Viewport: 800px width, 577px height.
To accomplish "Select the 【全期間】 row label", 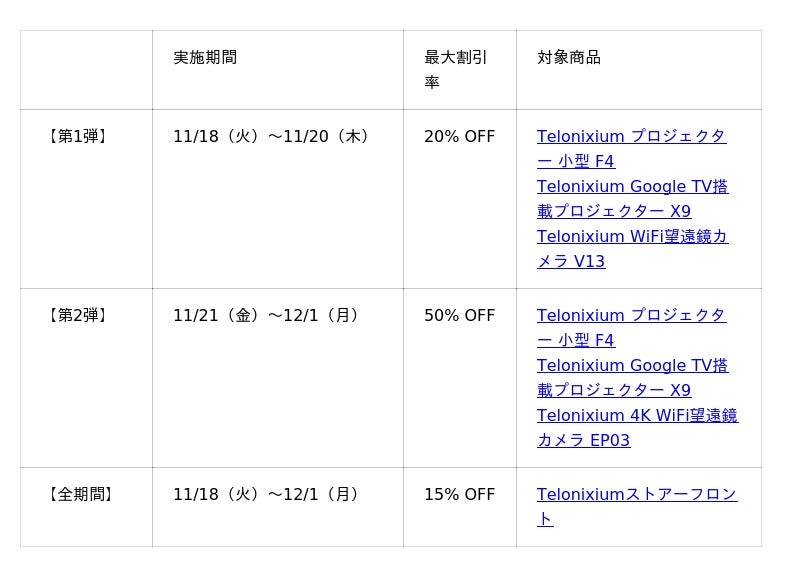I will click(81, 494).
